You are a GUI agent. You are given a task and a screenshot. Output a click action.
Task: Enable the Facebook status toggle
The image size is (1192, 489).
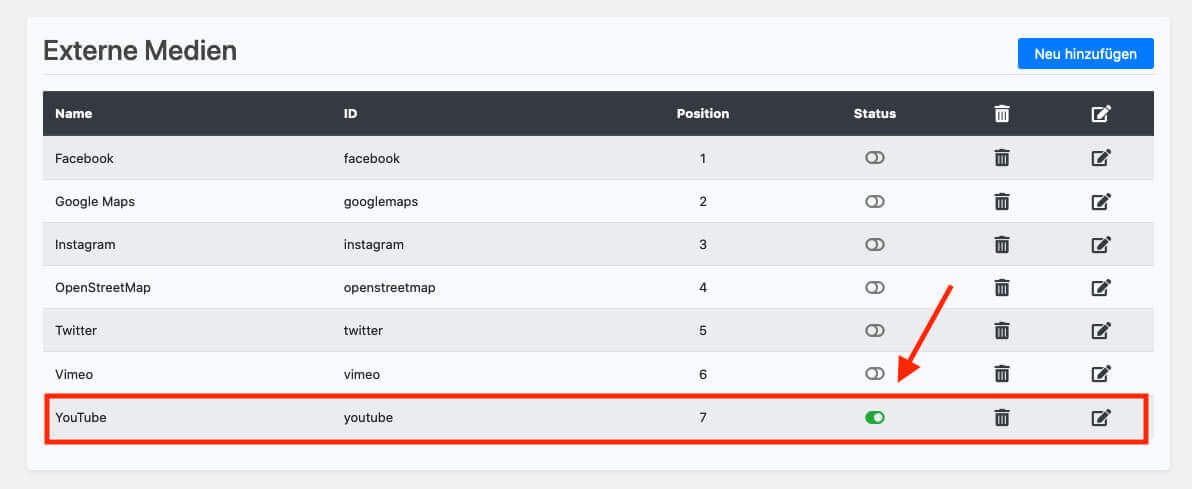click(x=875, y=158)
